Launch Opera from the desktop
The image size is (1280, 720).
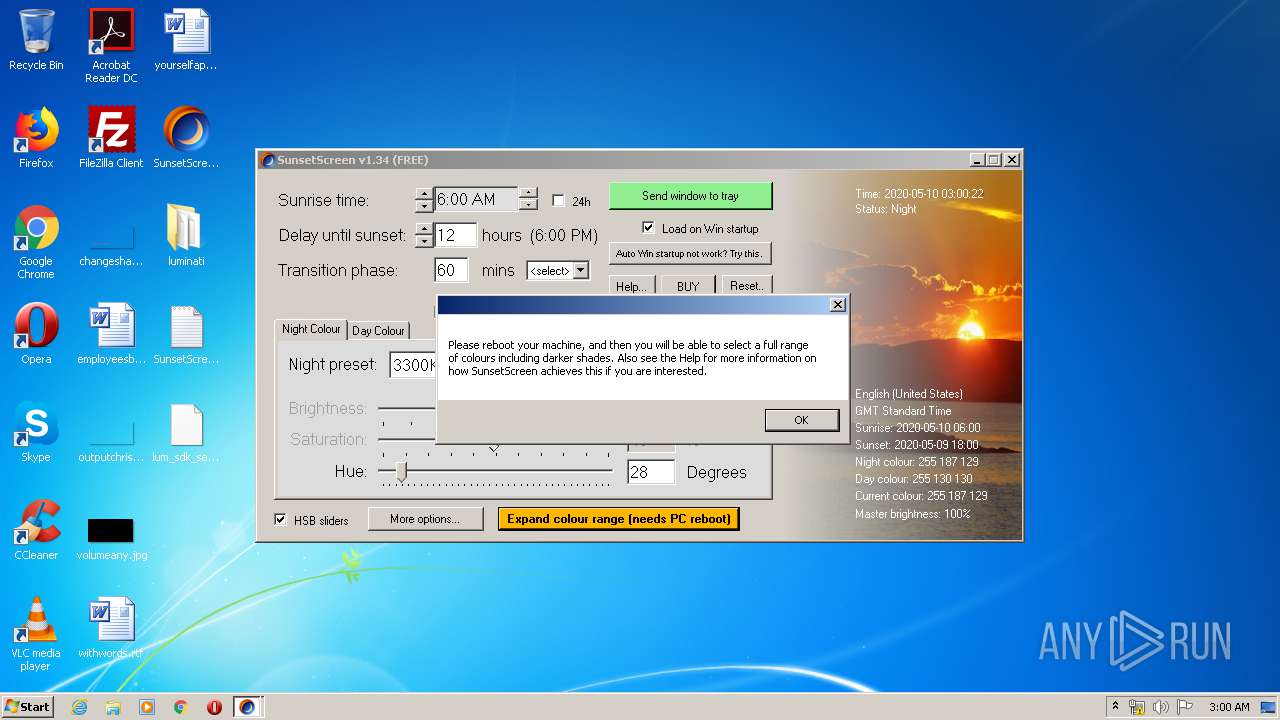point(36,334)
